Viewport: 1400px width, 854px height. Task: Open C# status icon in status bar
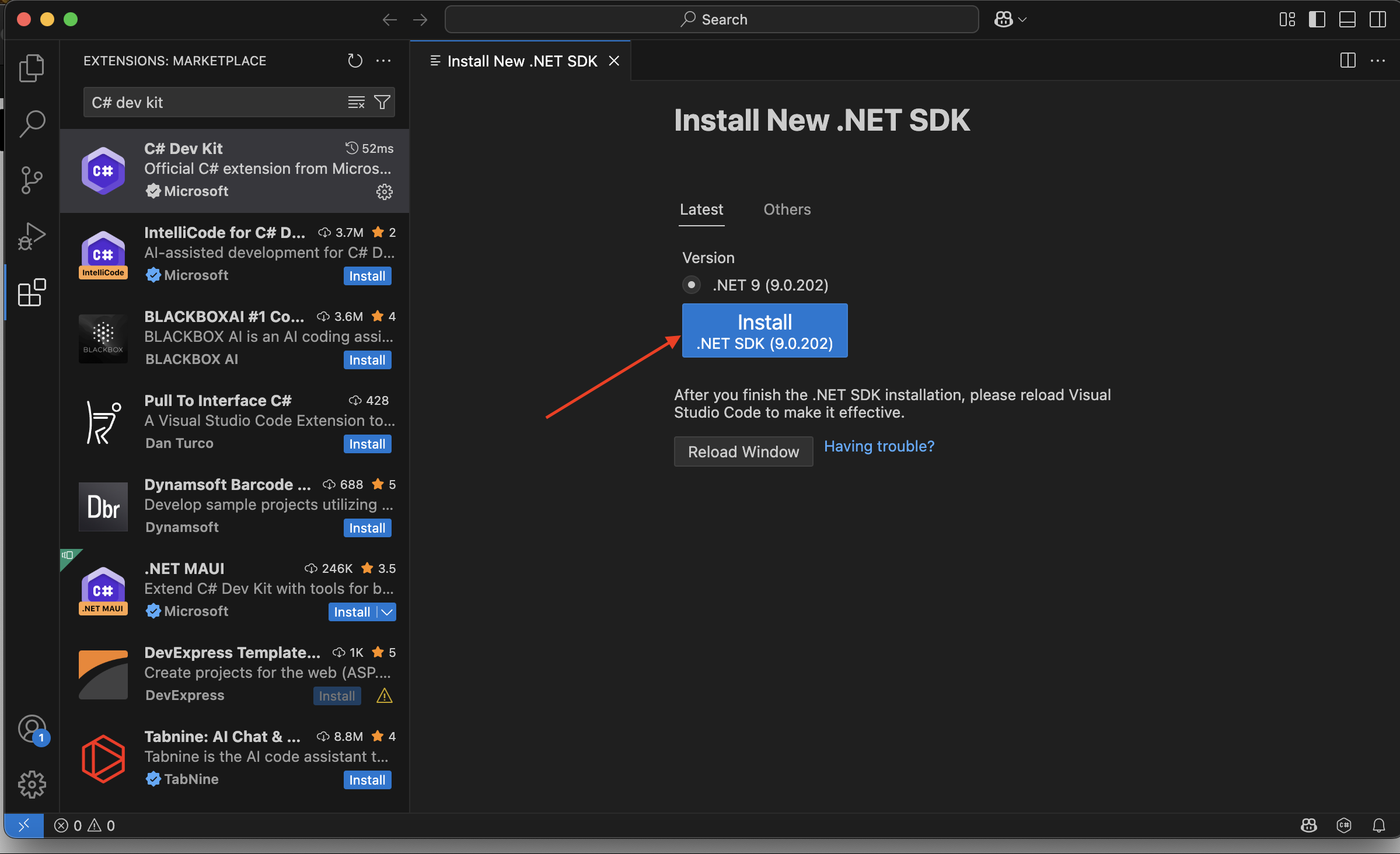point(1344,825)
